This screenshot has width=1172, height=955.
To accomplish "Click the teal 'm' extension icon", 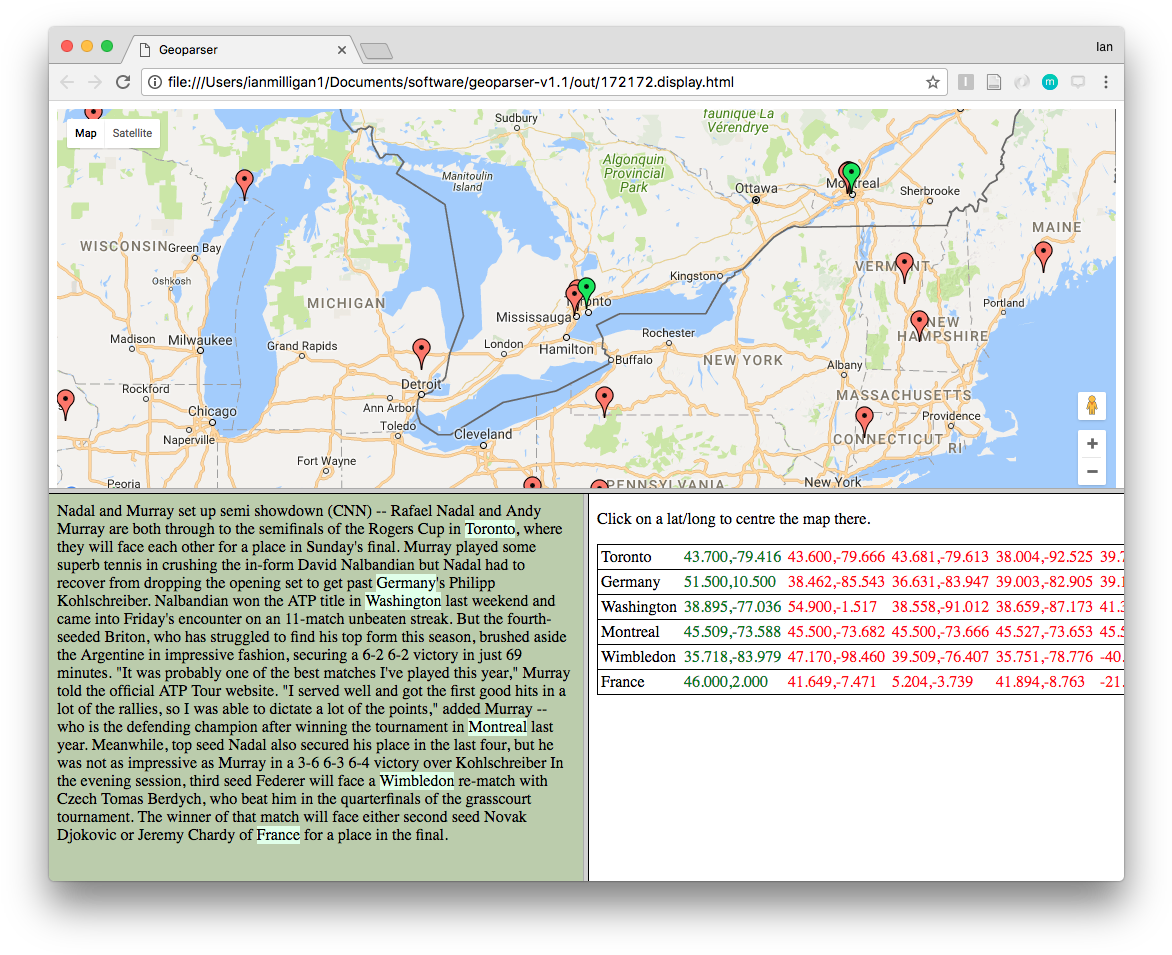I will pos(1049,82).
